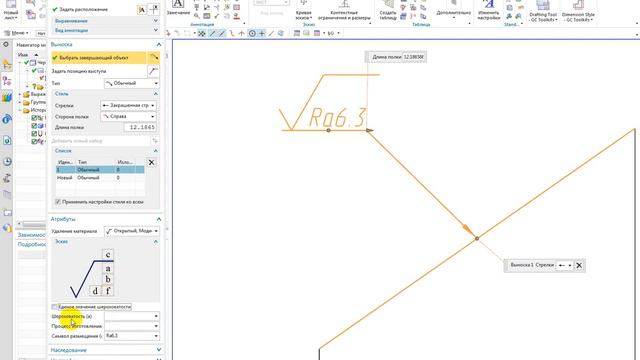The height and width of the screenshot is (360, 640).
Task: Open the HD3D info sidebar icon
Action: click(x=7, y=120)
